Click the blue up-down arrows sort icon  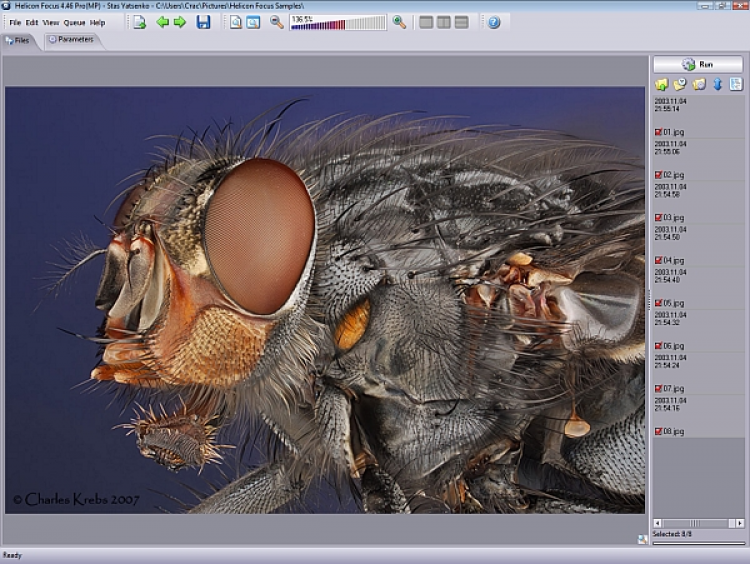point(717,84)
